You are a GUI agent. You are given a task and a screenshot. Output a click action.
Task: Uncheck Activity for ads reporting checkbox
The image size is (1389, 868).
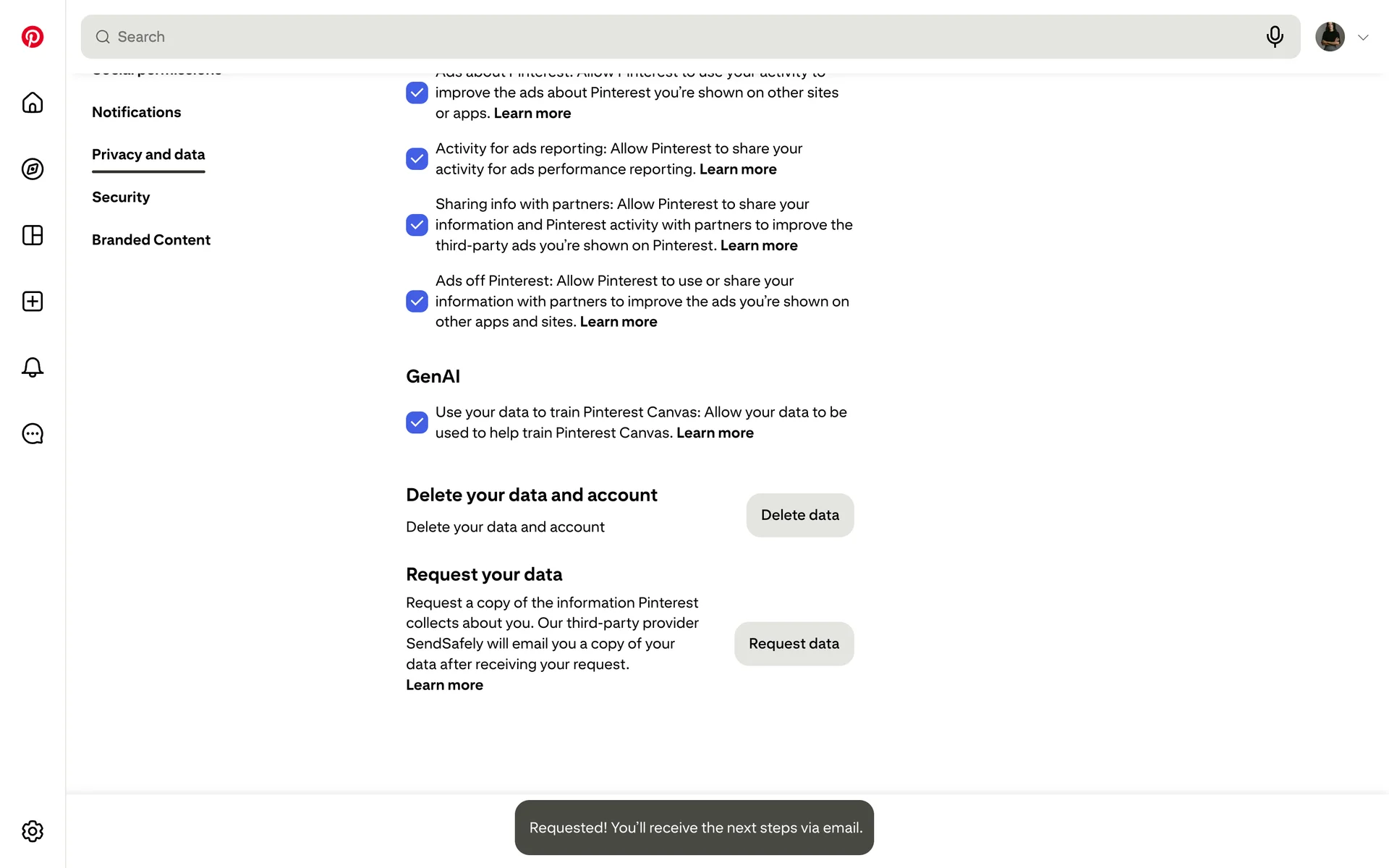tap(417, 159)
